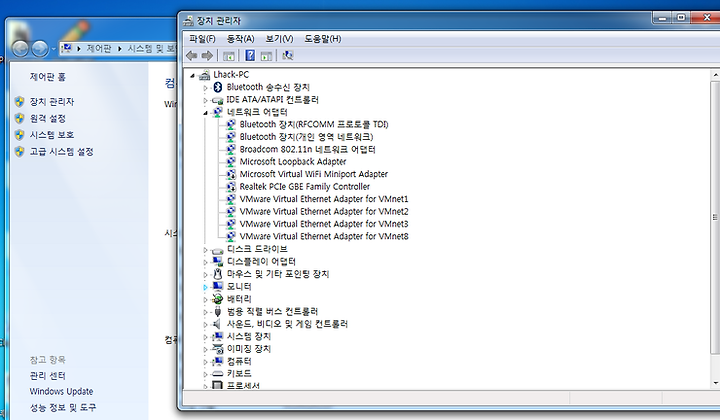Click the 모니터 icon
The image size is (720, 420).
pos(218,286)
